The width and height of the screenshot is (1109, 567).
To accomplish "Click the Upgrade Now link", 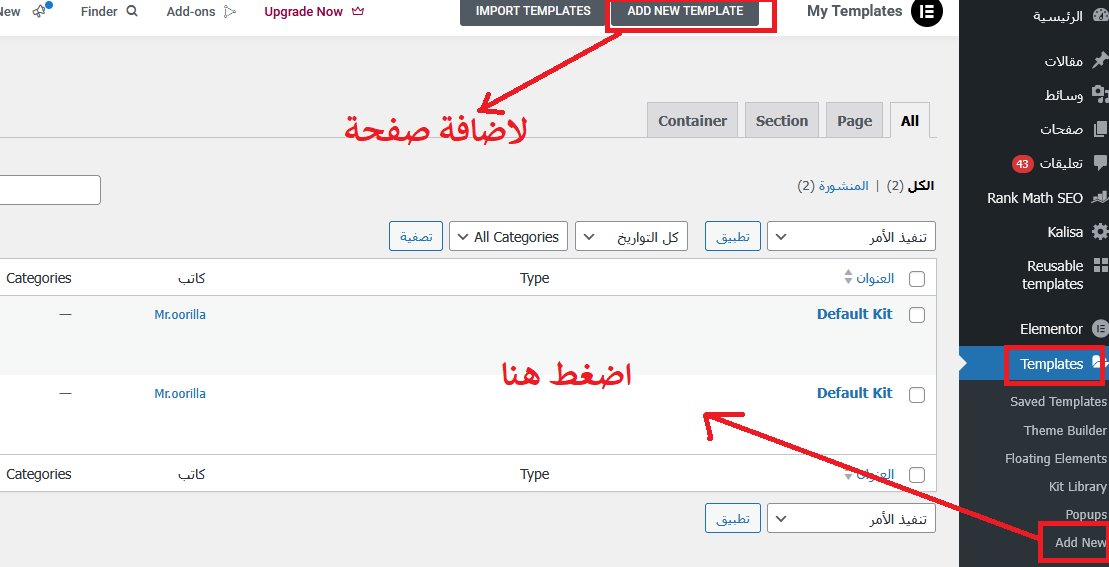I will [303, 11].
